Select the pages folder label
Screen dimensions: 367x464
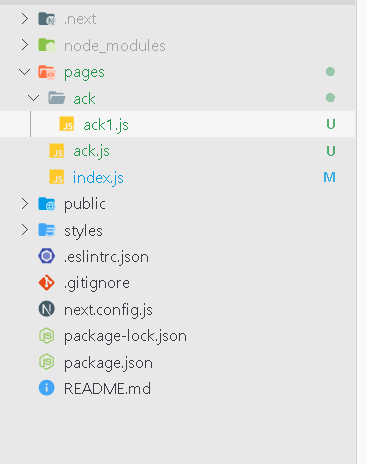[84, 73]
